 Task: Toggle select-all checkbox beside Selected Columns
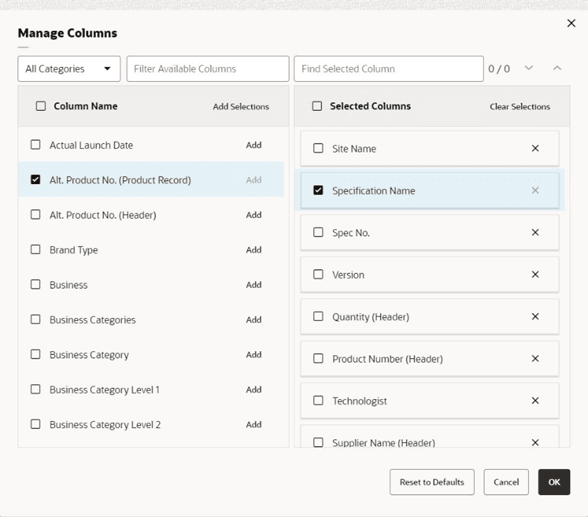click(317, 106)
